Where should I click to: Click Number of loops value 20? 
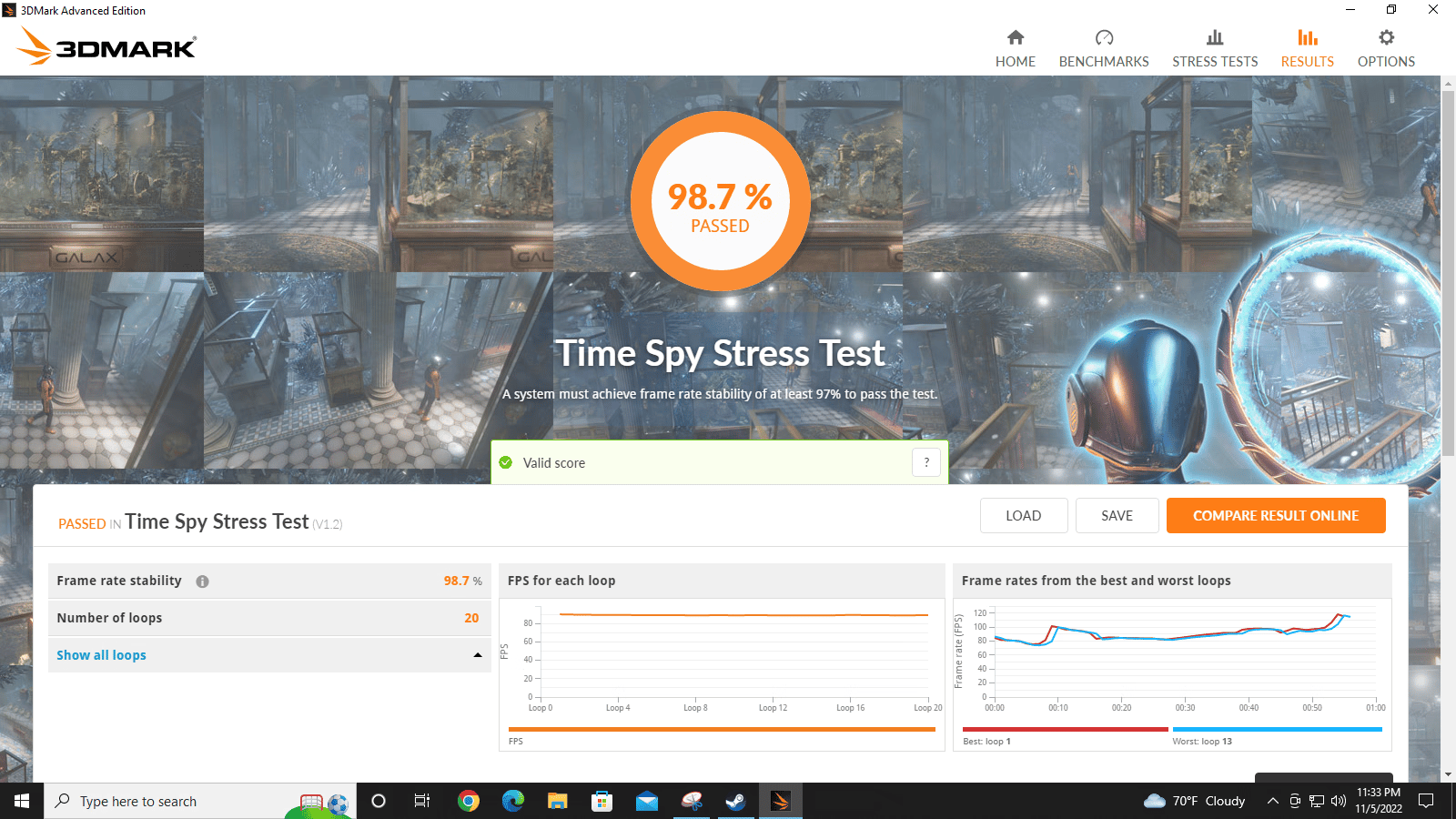point(471,618)
